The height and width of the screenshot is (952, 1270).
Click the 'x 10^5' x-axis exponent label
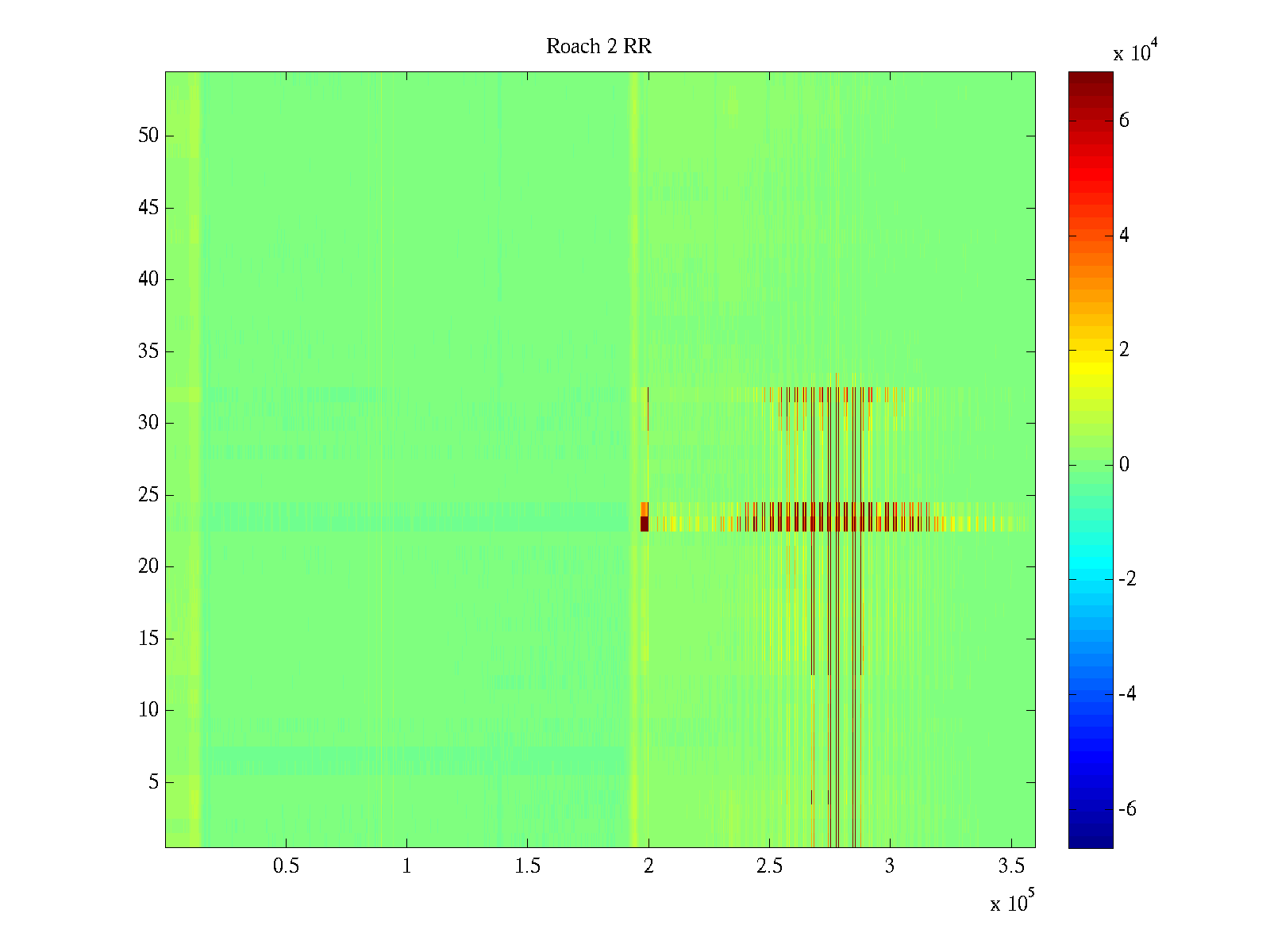(x=1012, y=903)
